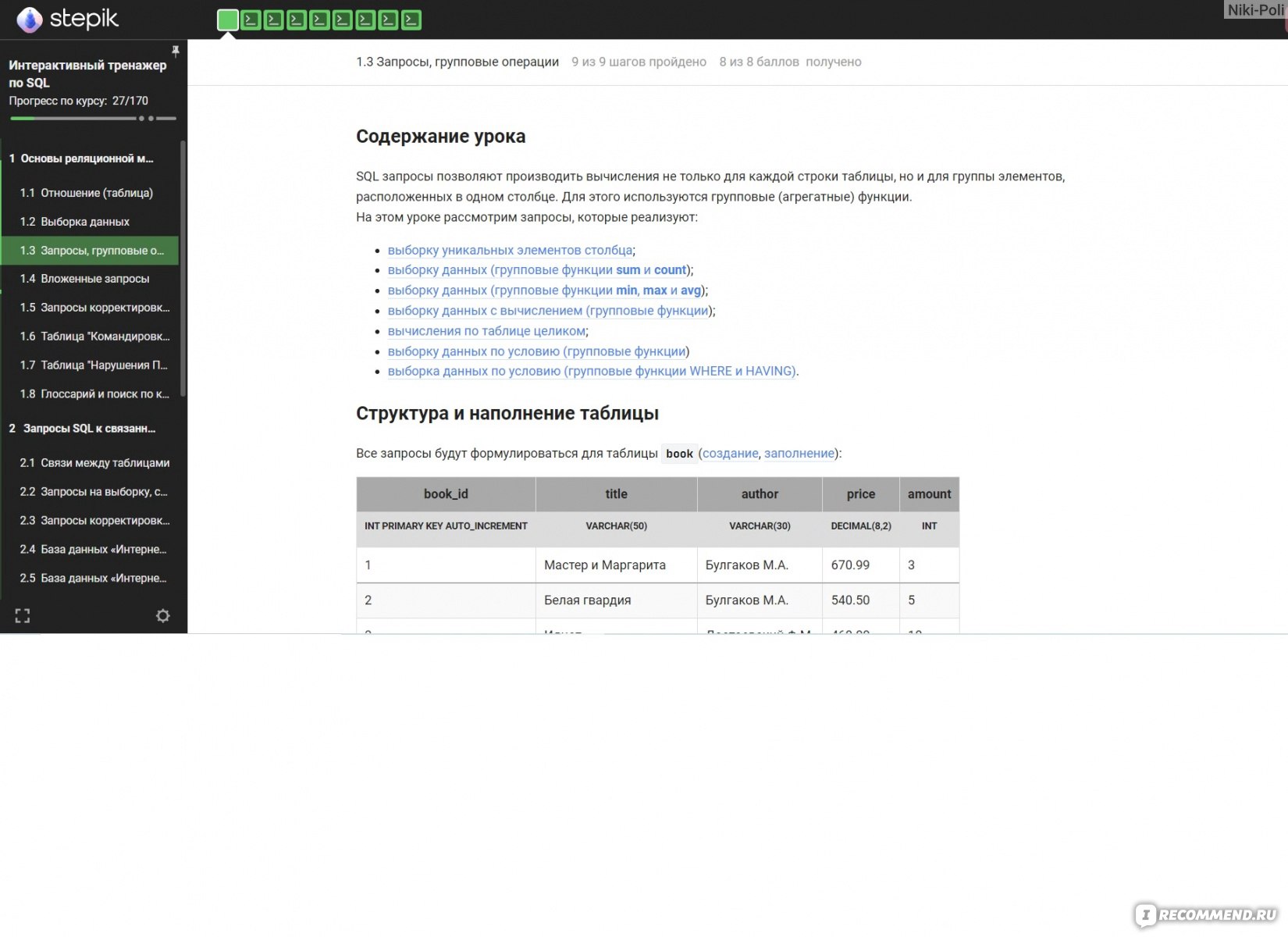Click the heading Структура и наполнение таблицы

(x=507, y=414)
